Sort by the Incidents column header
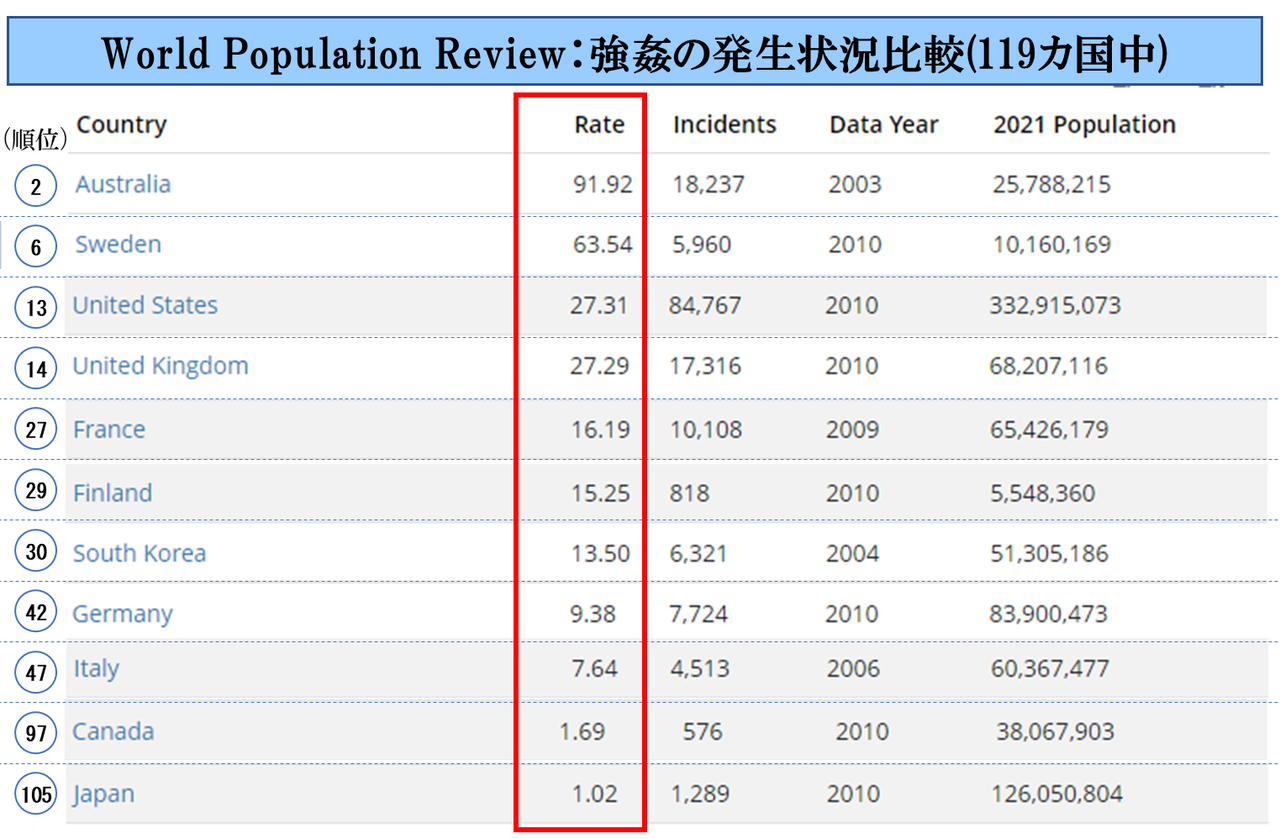The height and width of the screenshot is (839, 1280). point(724,125)
